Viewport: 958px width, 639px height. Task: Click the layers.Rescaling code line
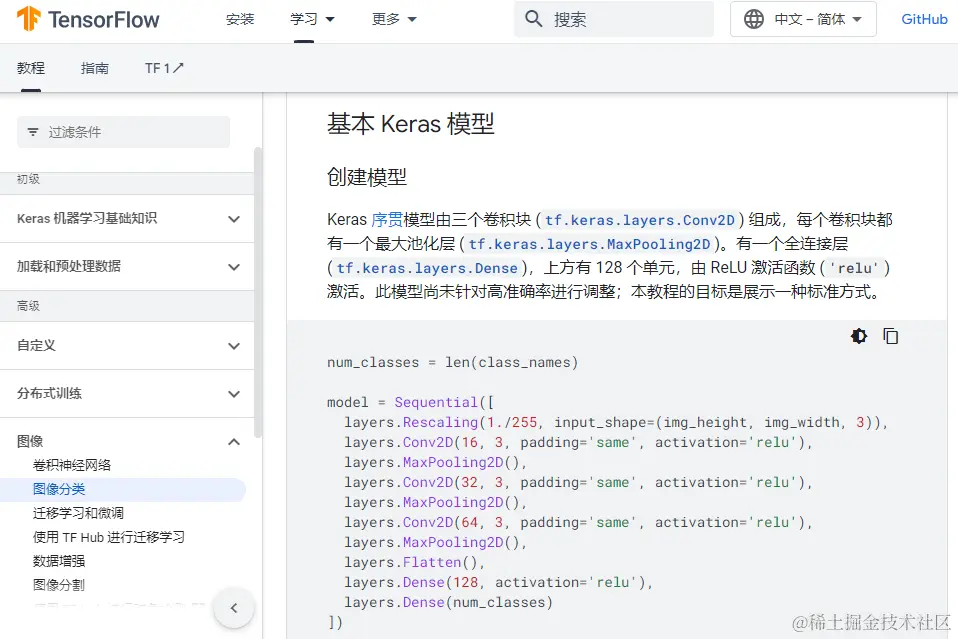[x=615, y=422]
